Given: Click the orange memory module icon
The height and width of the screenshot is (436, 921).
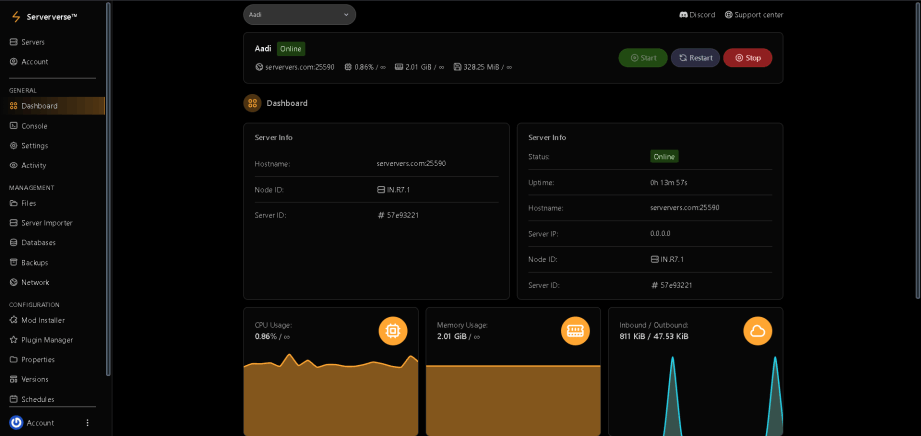Looking at the screenshot, I should 575,331.
